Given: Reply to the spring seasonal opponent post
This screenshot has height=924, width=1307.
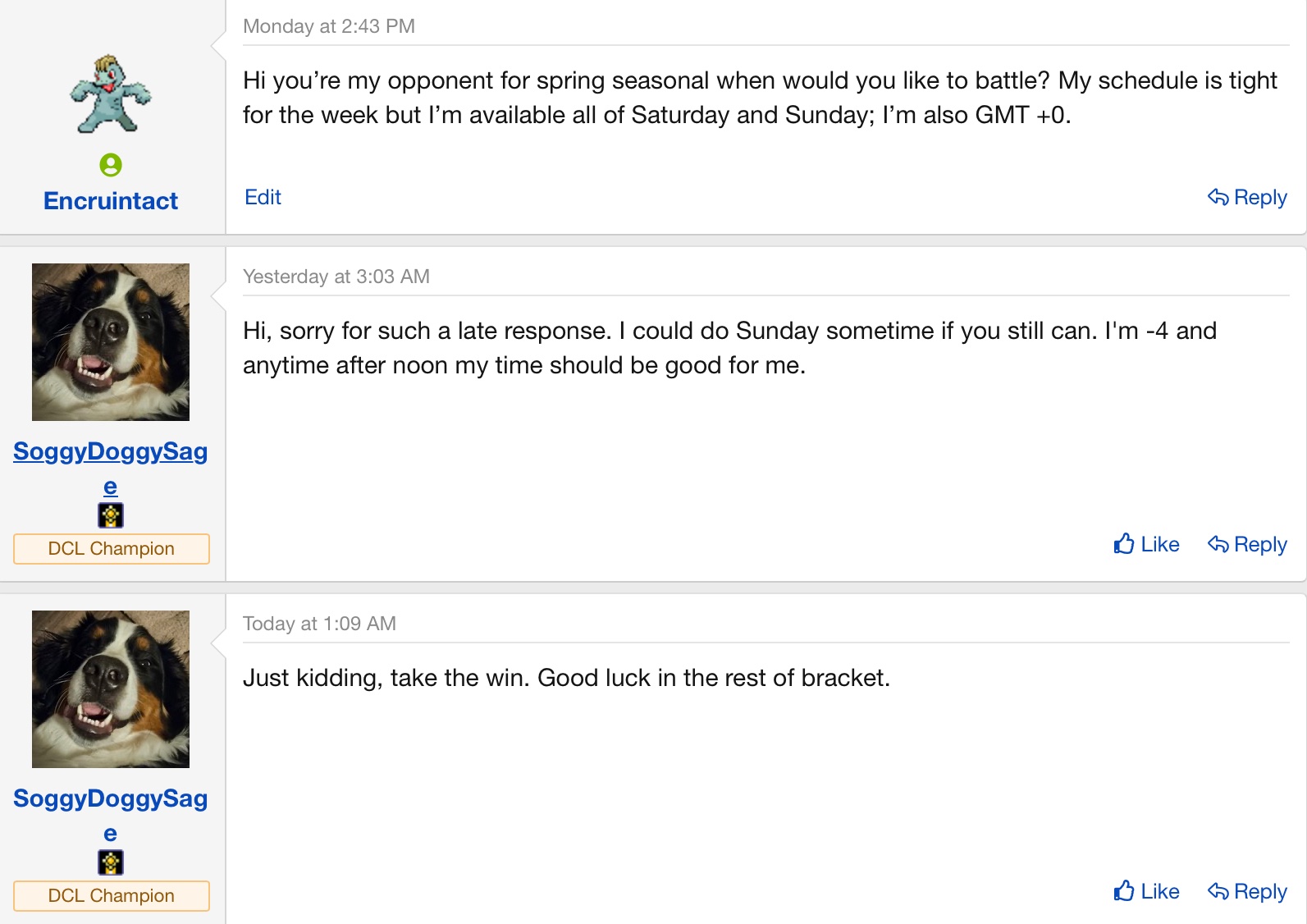Looking at the screenshot, I should coord(1247,197).
